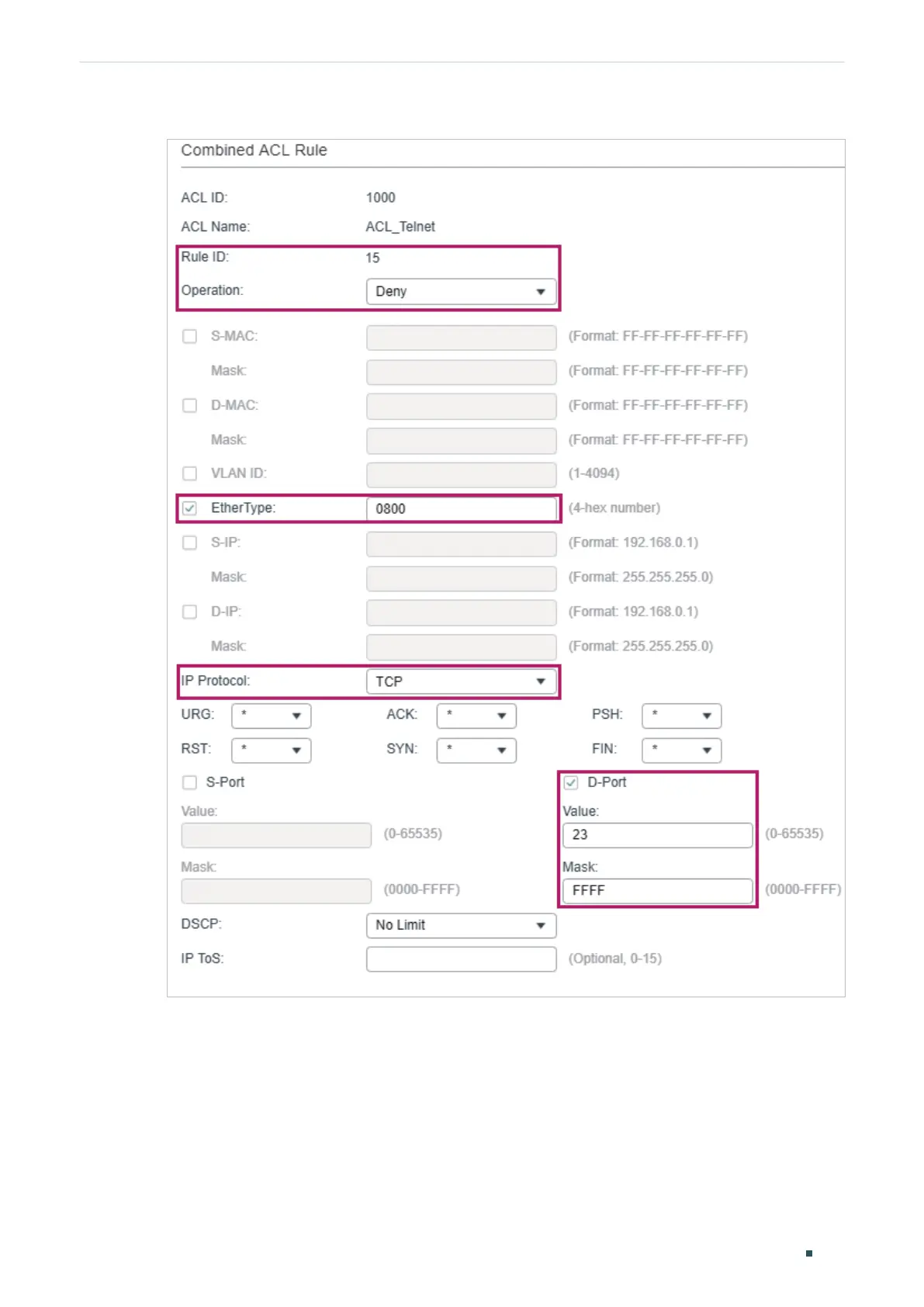Enable the D-MAC checkbox

[x=189, y=405]
